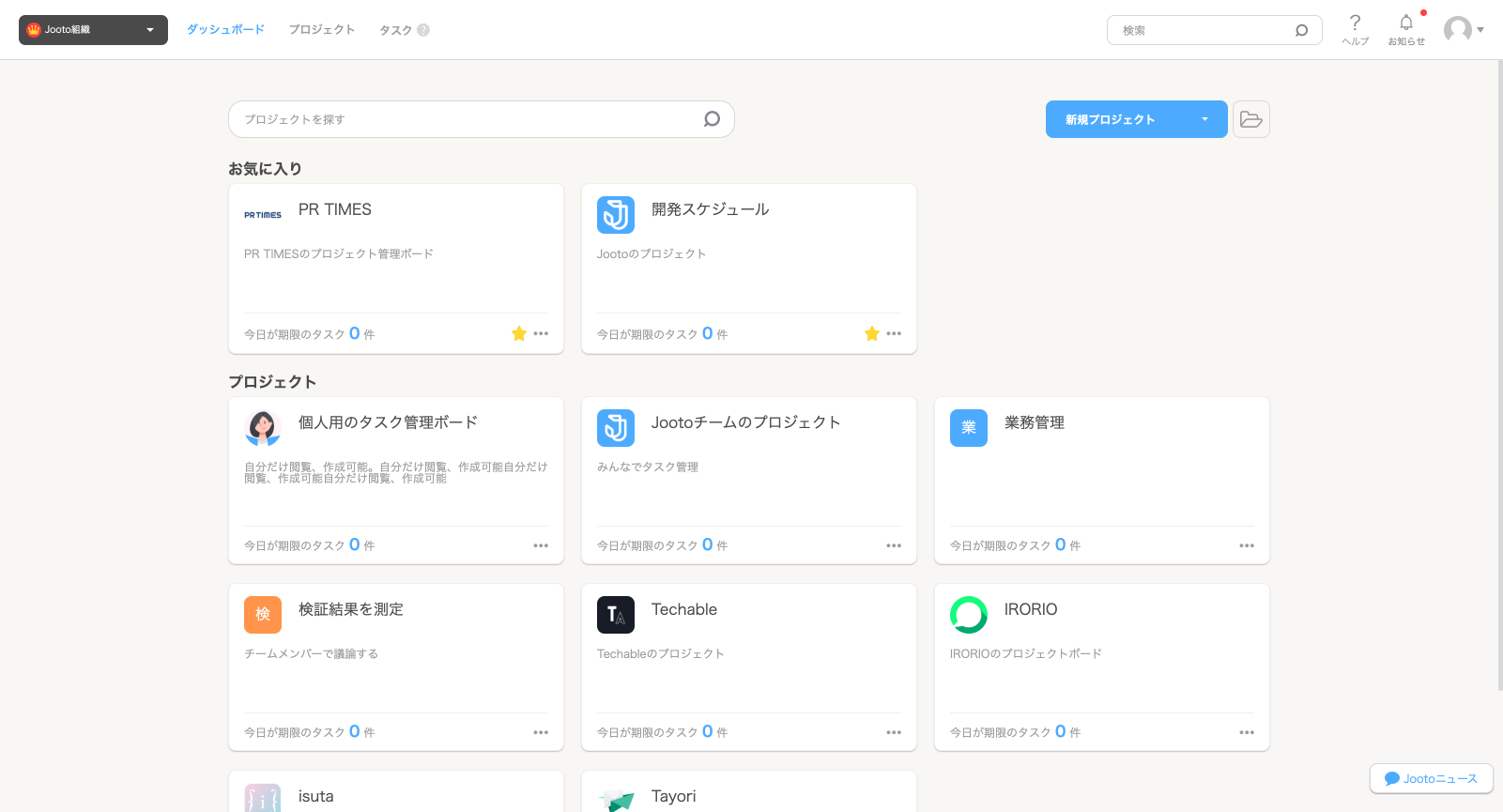1503x812 pixels.
Task: Unfavorite the PR TIMES project star
Action: point(518,334)
